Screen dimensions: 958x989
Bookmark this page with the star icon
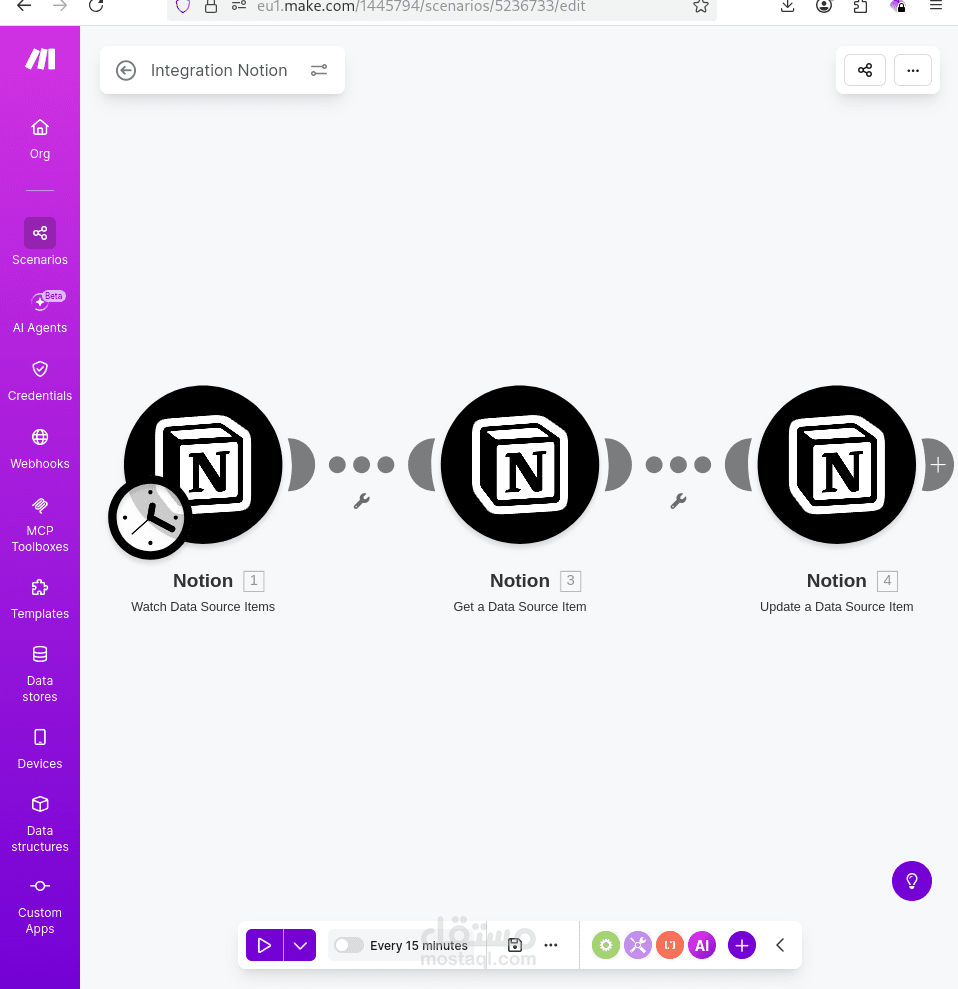click(x=701, y=6)
